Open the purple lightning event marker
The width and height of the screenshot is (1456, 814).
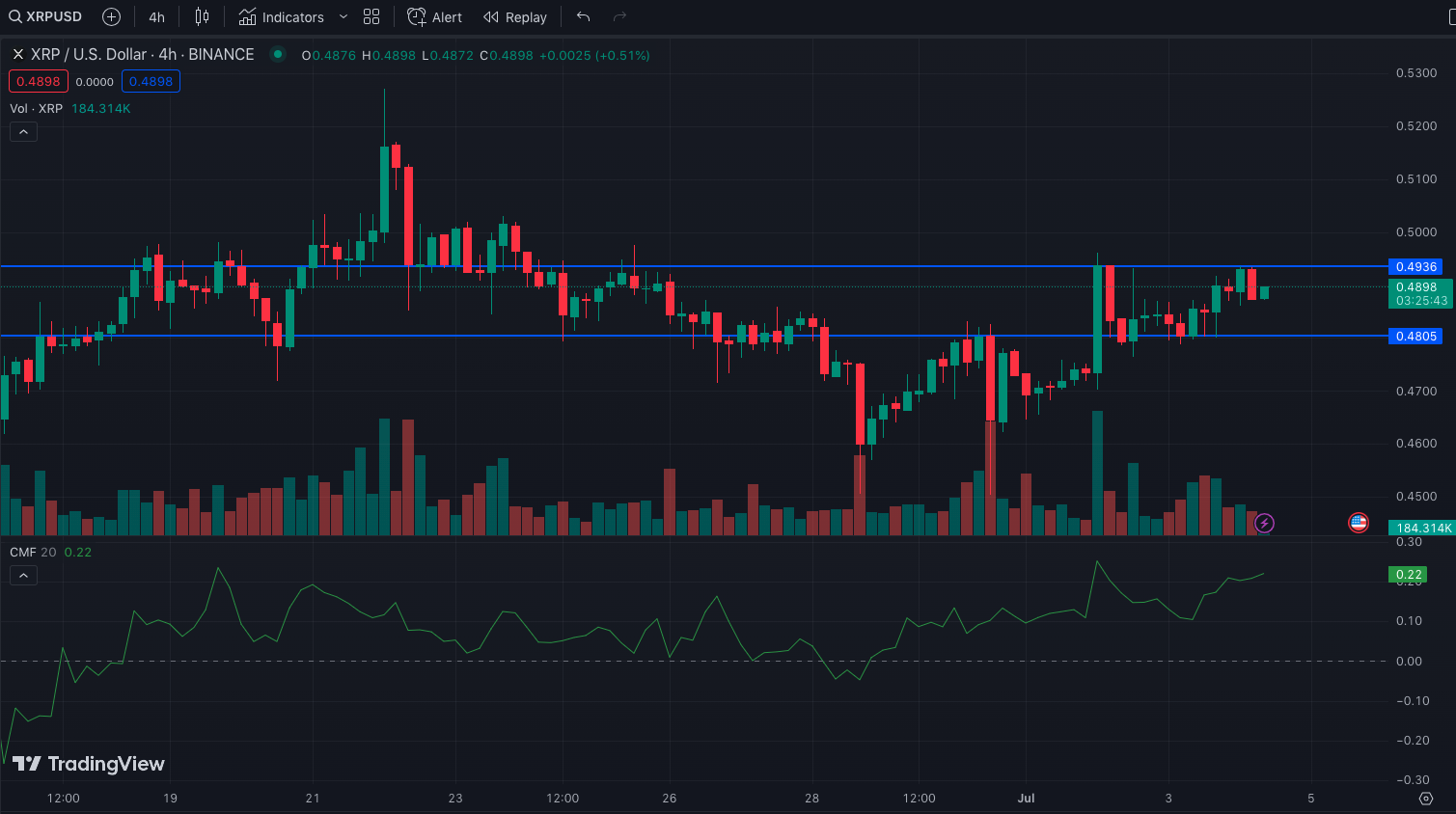click(1264, 523)
